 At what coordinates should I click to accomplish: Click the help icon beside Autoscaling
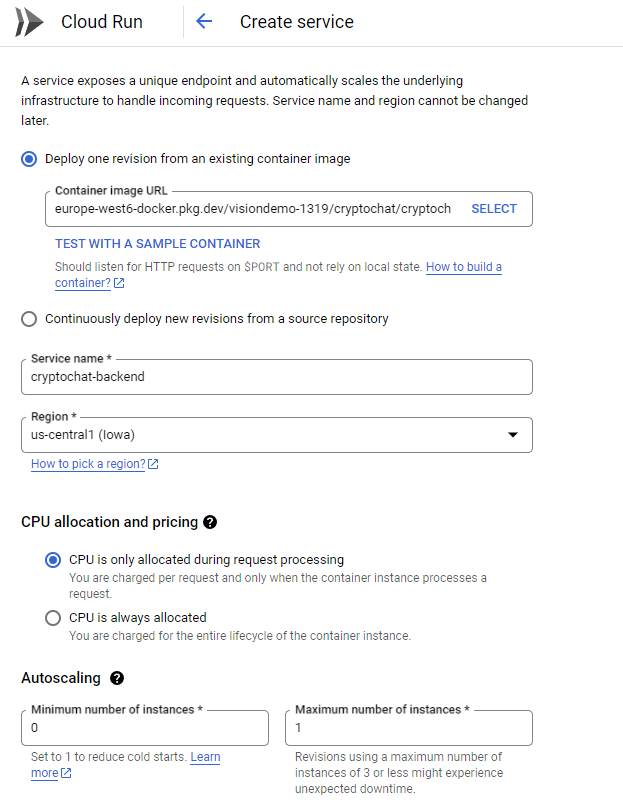(x=117, y=678)
